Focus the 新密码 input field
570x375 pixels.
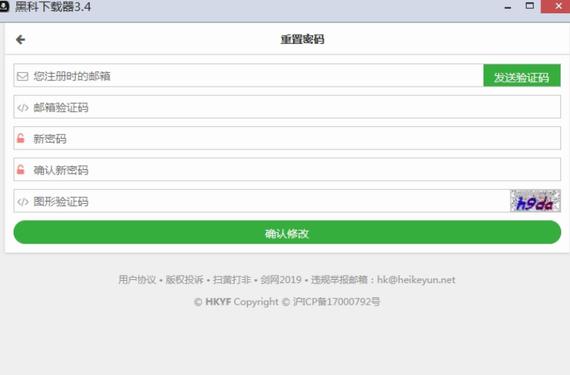click(x=287, y=138)
